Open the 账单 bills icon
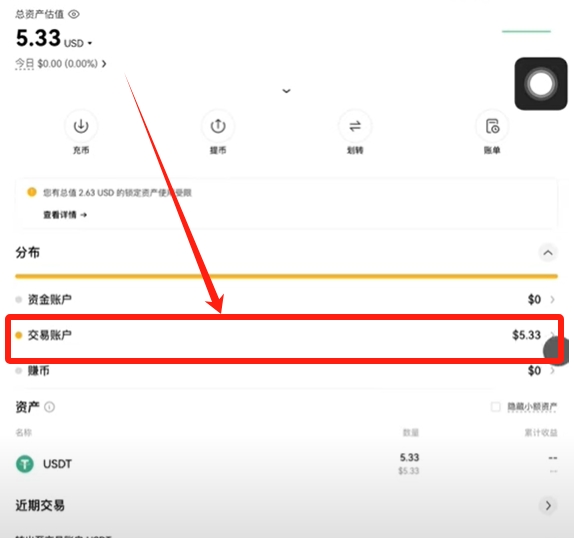 492,126
